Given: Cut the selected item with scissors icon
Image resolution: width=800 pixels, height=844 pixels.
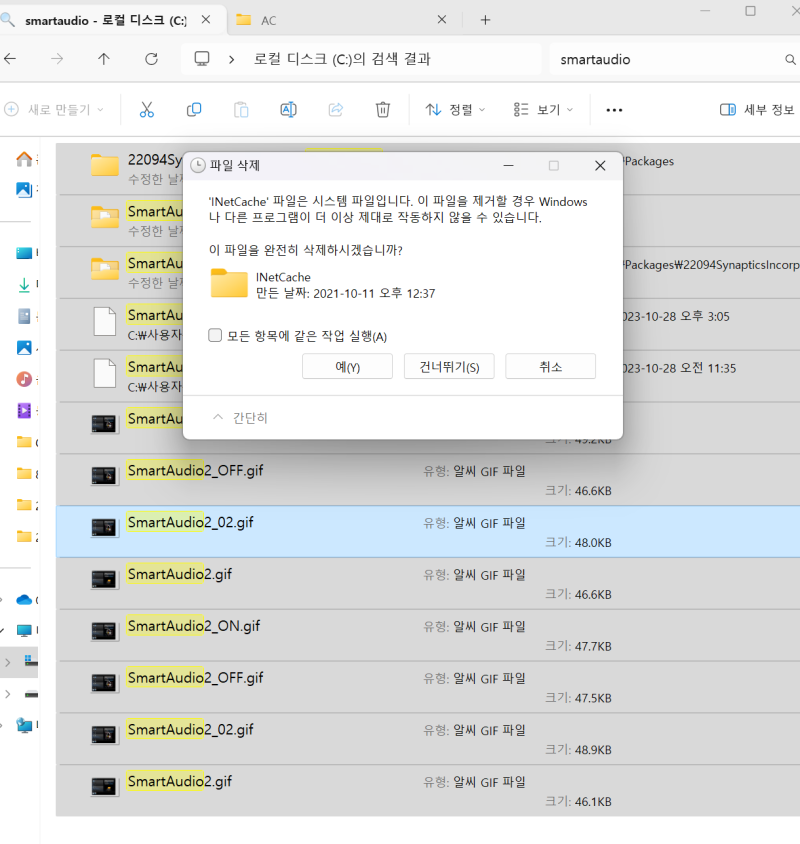Looking at the screenshot, I should (x=146, y=110).
